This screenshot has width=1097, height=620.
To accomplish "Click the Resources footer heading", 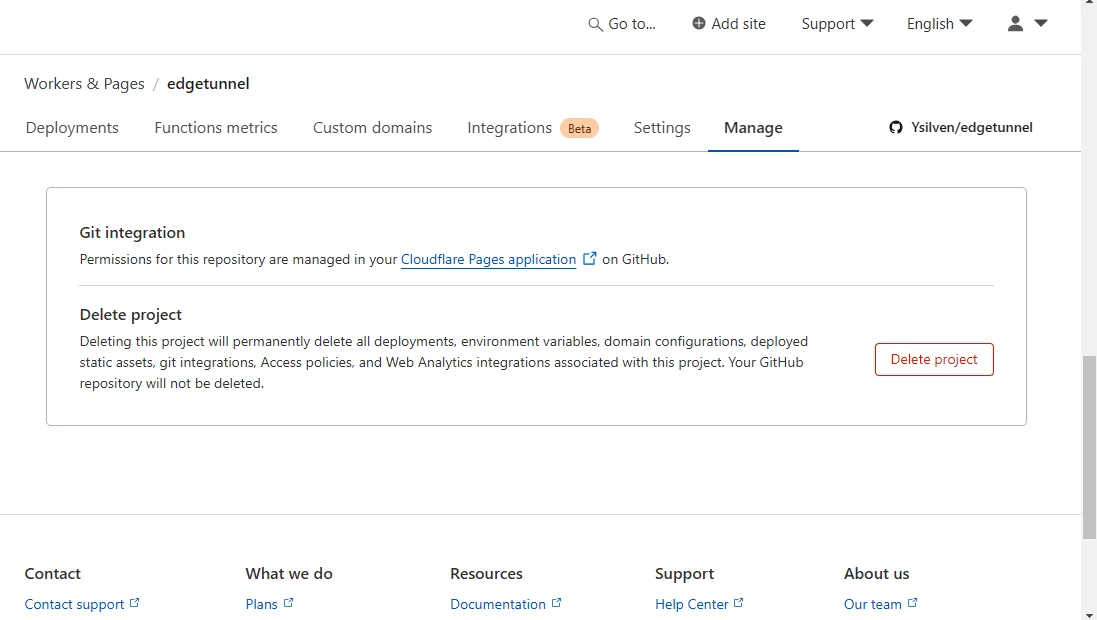I will (x=486, y=574).
